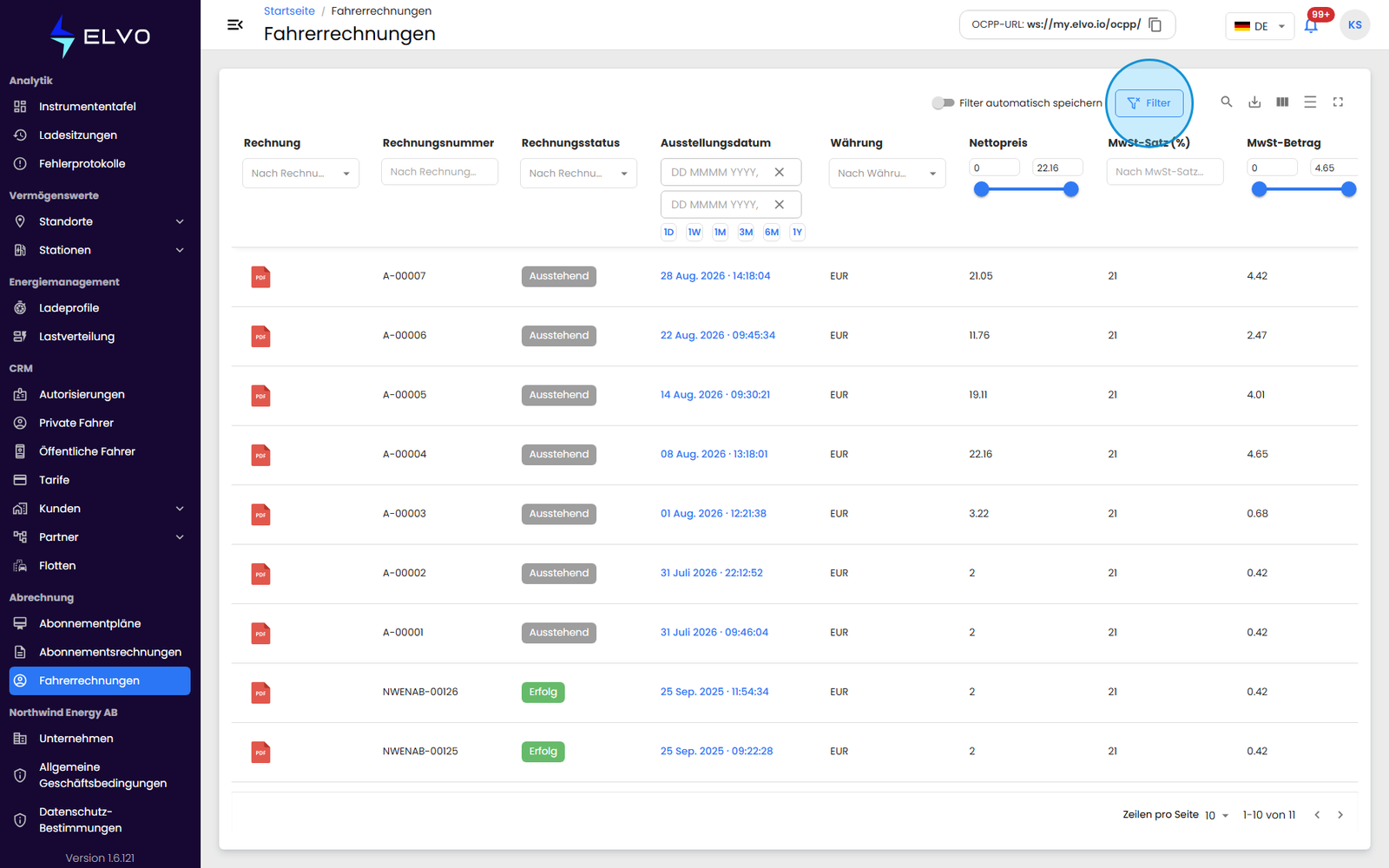
Task: Click the Nettopreis slider maximum handle
Action: (1071, 189)
